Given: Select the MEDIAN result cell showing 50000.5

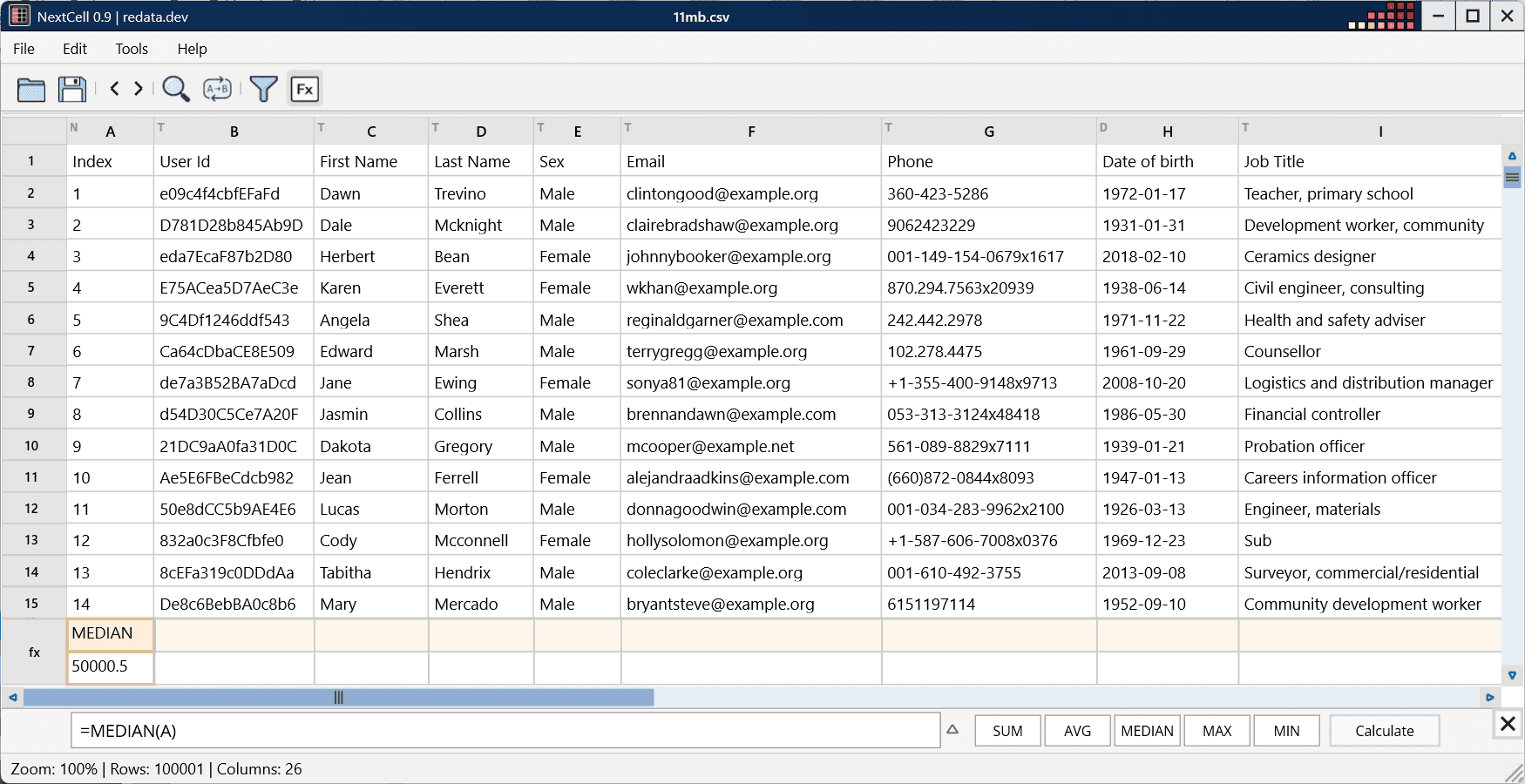Looking at the screenshot, I should pos(110,666).
